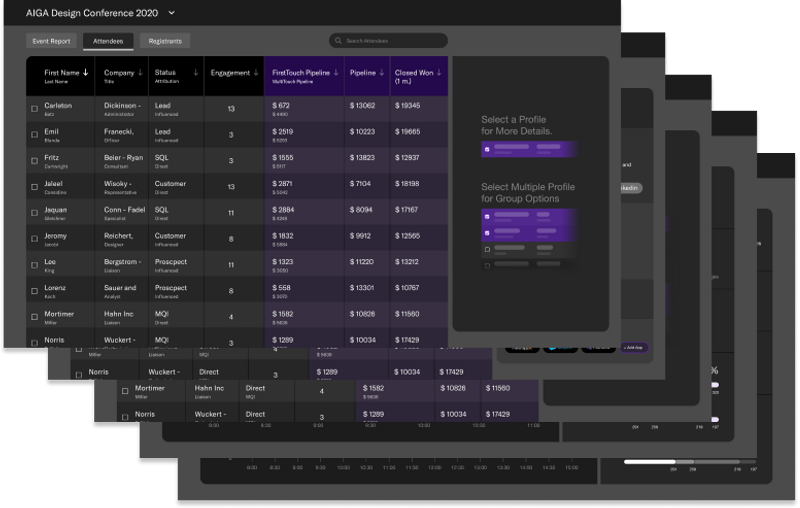The image size is (800, 508).
Task: Open the Registrants tab
Action: pyautogui.click(x=165, y=41)
